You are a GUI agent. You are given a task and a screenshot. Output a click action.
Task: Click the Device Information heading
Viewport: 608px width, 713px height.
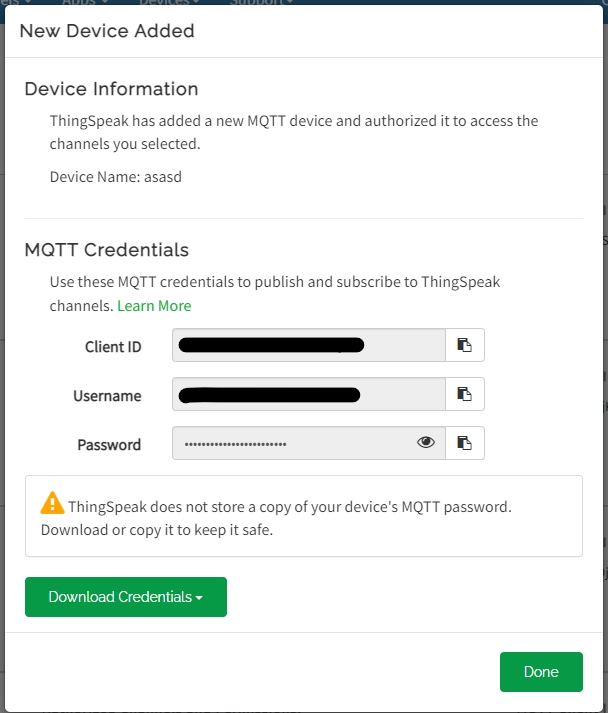click(x=111, y=89)
